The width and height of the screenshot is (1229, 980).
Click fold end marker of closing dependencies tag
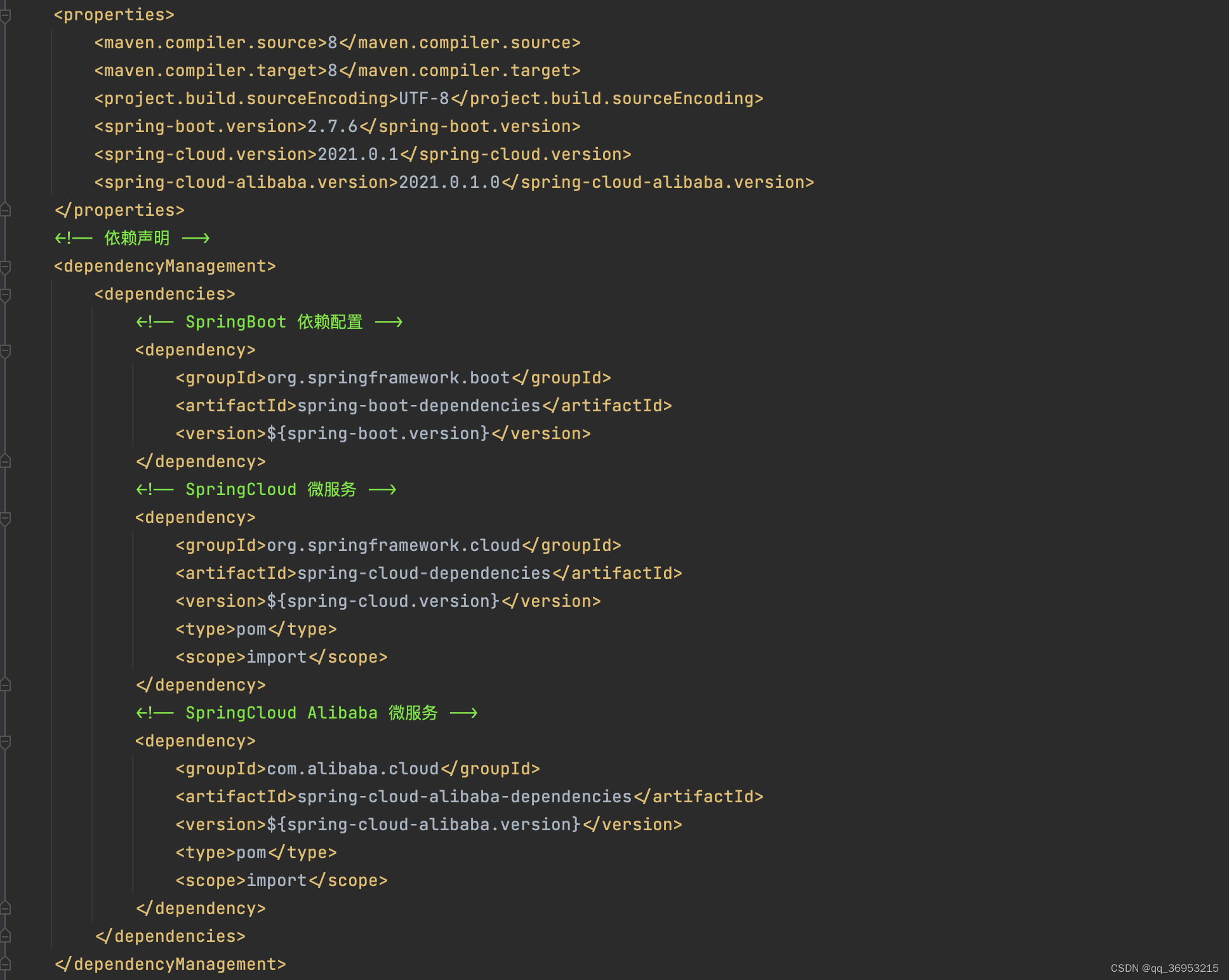tap(5, 936)
